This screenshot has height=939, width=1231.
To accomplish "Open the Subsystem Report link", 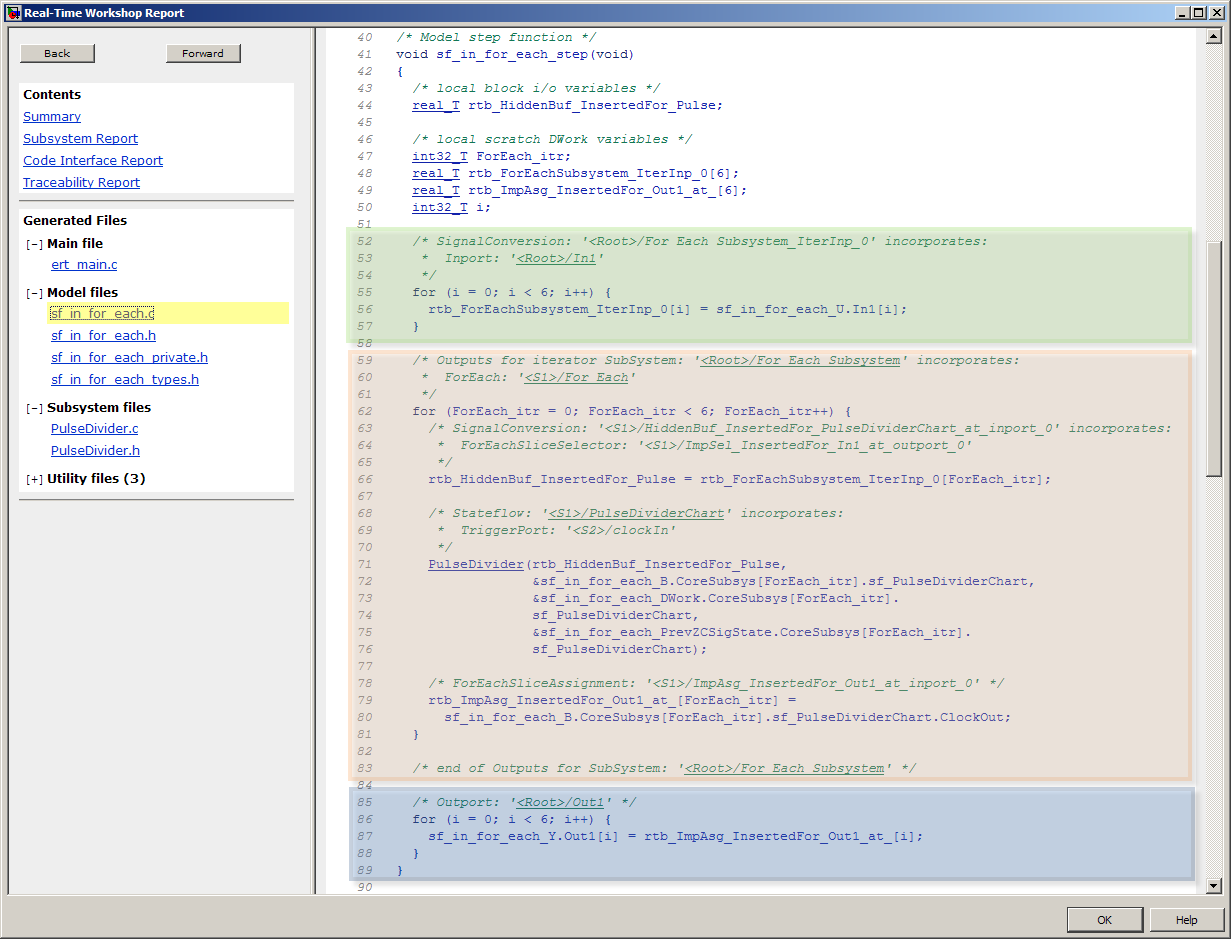I will click(x=80, y=139).
